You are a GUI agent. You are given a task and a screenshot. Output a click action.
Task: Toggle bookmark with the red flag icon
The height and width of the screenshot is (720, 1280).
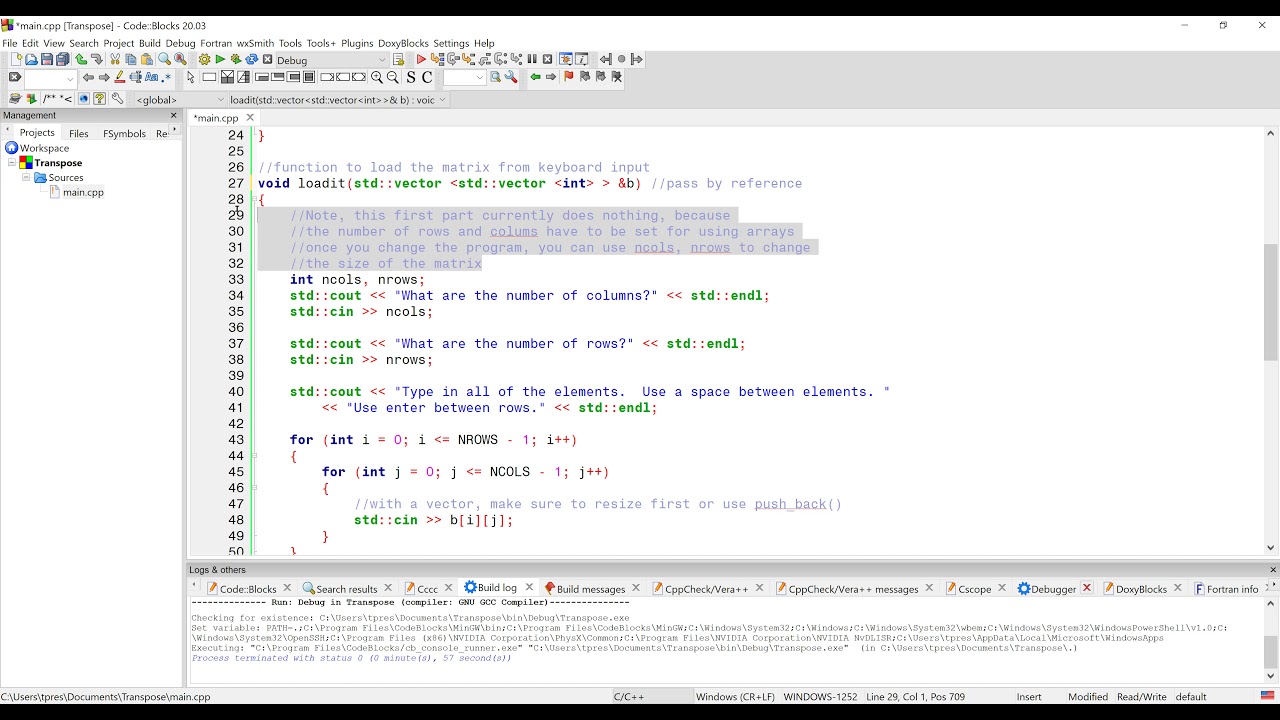(x=569, y=77)
